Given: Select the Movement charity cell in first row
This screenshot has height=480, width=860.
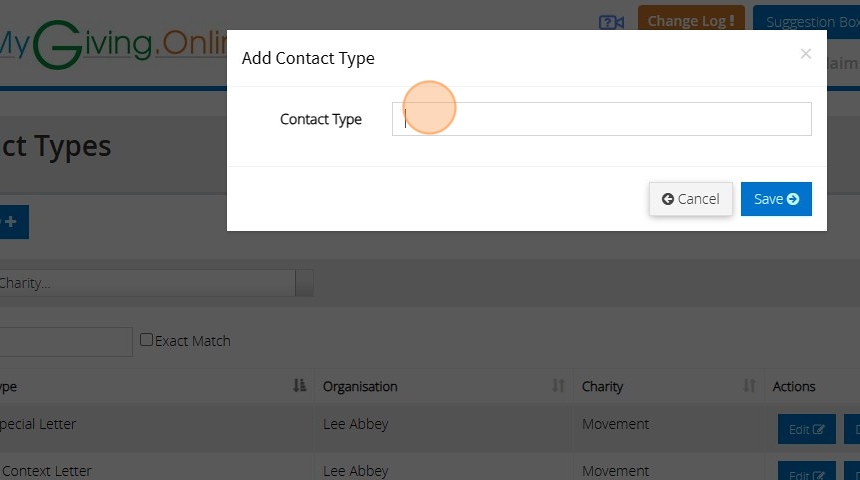Looking at the screenshot, I should pyautogui.click(x=615, y=424).
